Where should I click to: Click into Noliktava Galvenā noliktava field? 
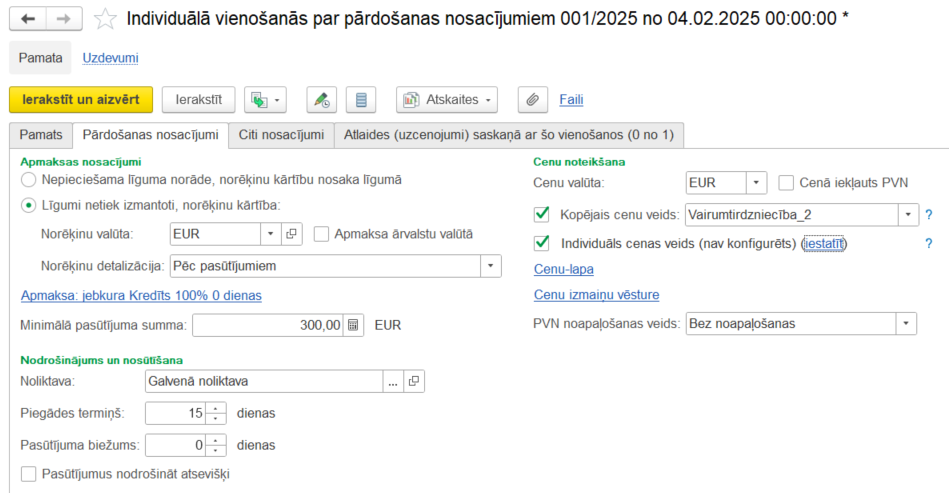click(264, 381)
